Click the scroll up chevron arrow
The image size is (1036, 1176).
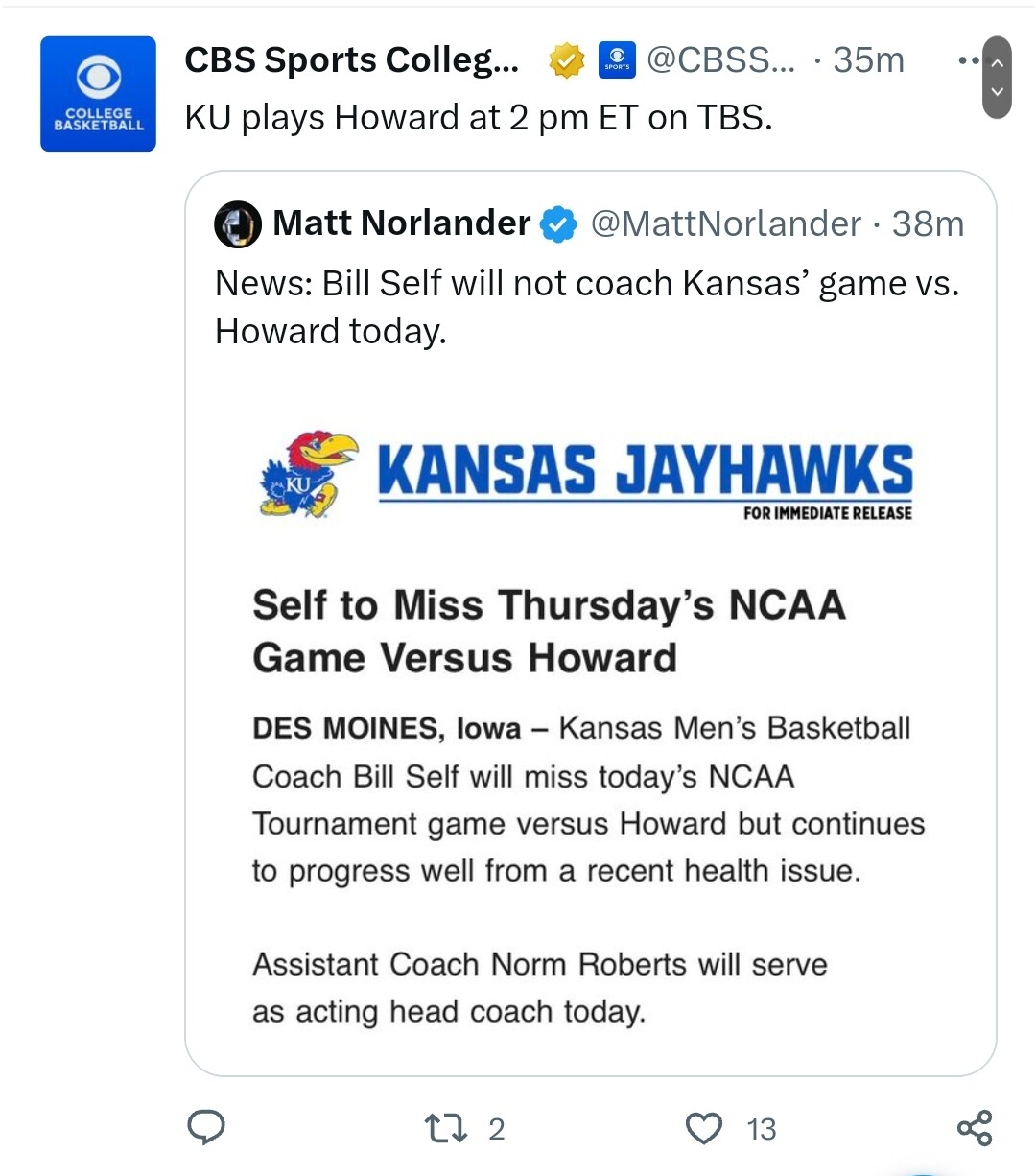pos(998,61)
